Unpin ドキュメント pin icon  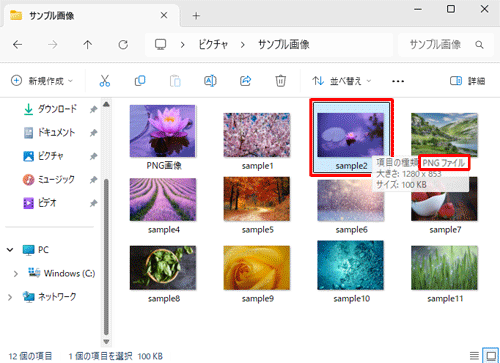(x=93, y=133)
